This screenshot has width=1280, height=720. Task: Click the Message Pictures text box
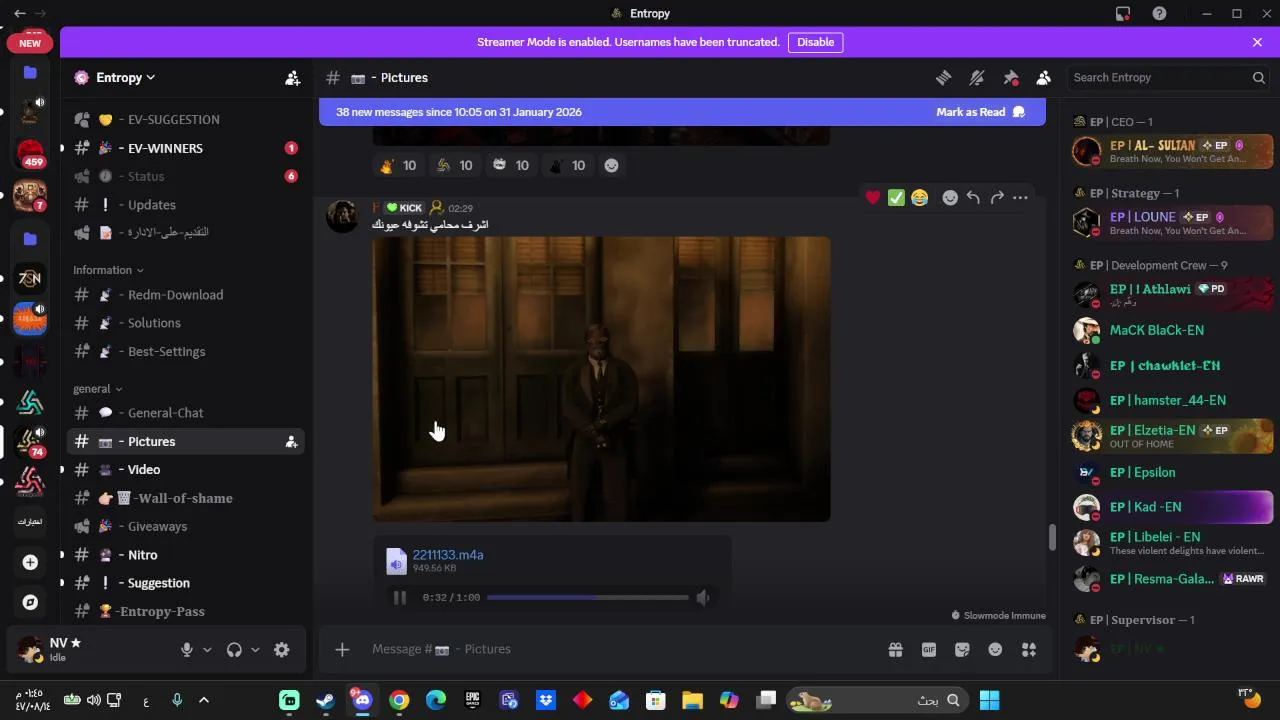[620, 650]
